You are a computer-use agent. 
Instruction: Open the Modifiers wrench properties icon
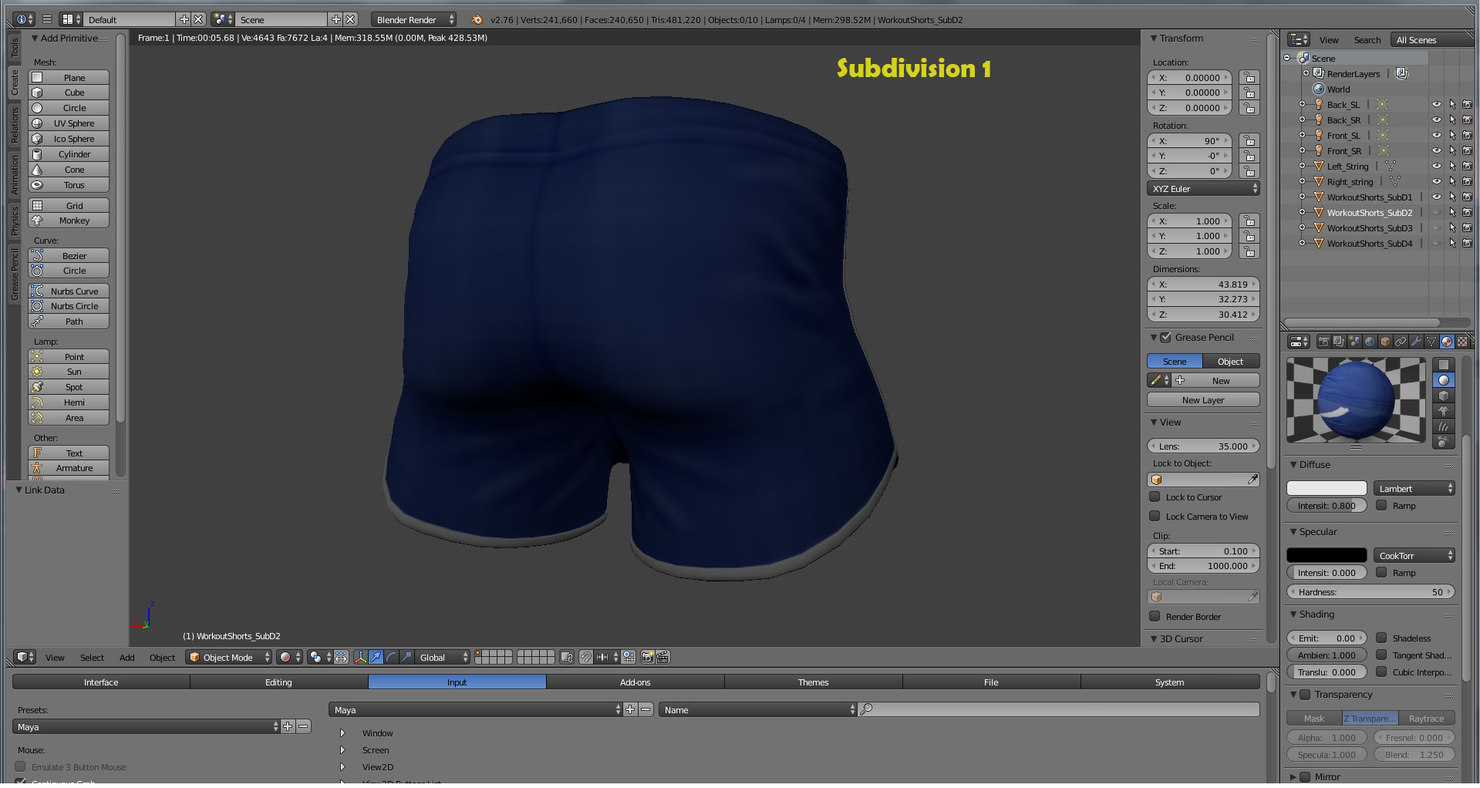coord(1416,342)
